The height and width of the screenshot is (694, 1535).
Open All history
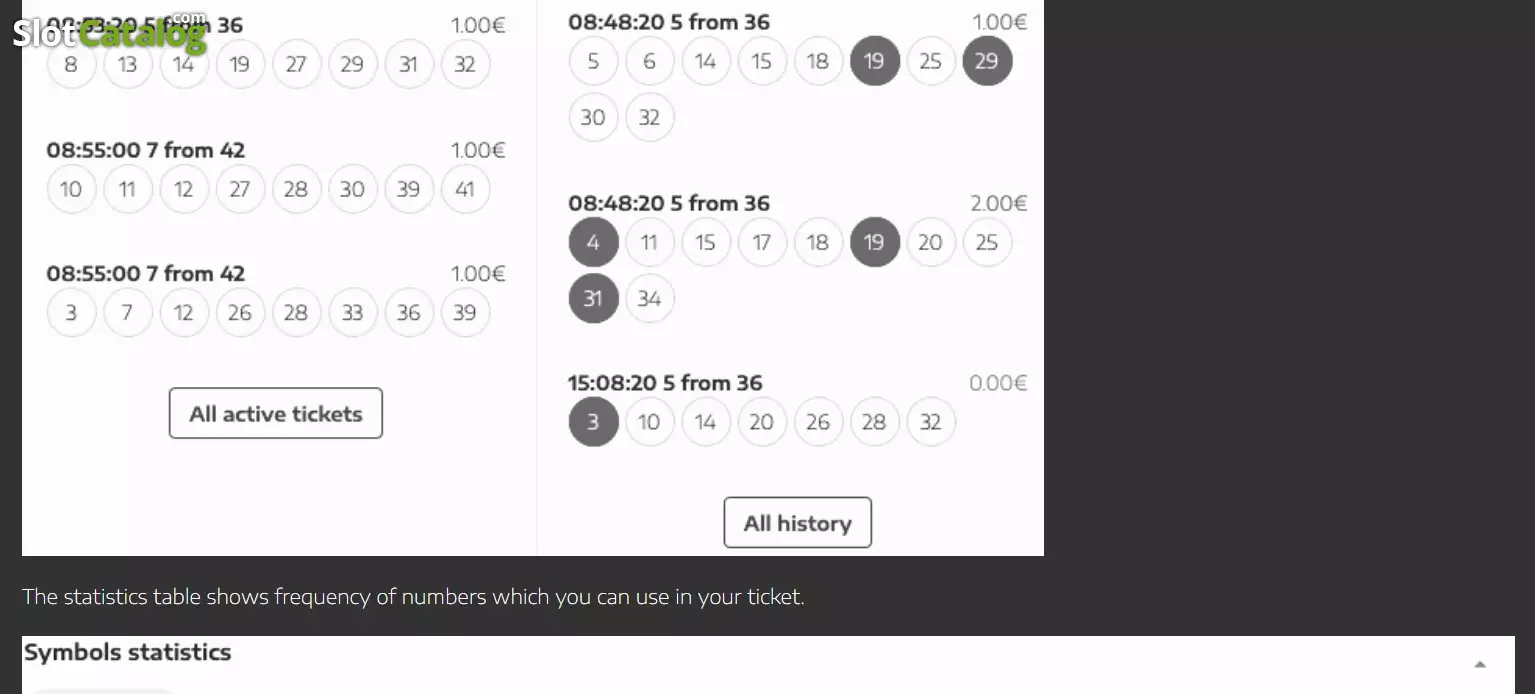[x=798, y=523]
